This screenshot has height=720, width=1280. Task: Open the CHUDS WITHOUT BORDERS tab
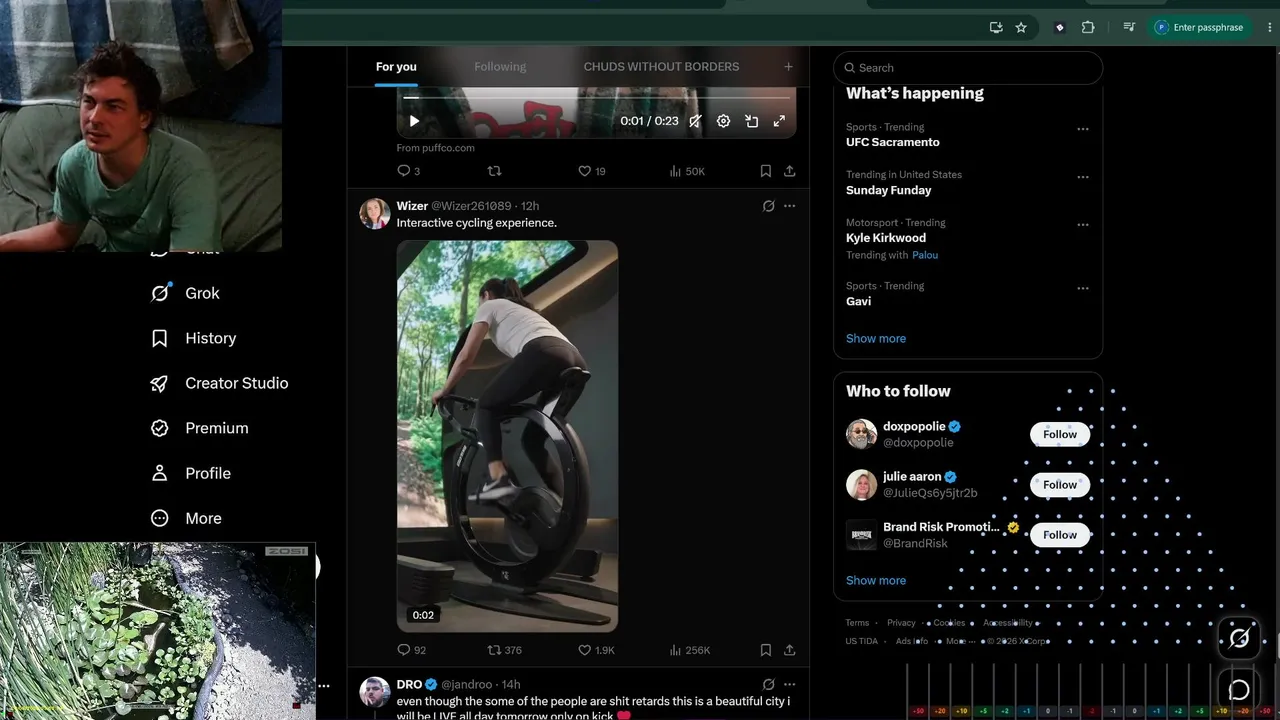point(661,67)
